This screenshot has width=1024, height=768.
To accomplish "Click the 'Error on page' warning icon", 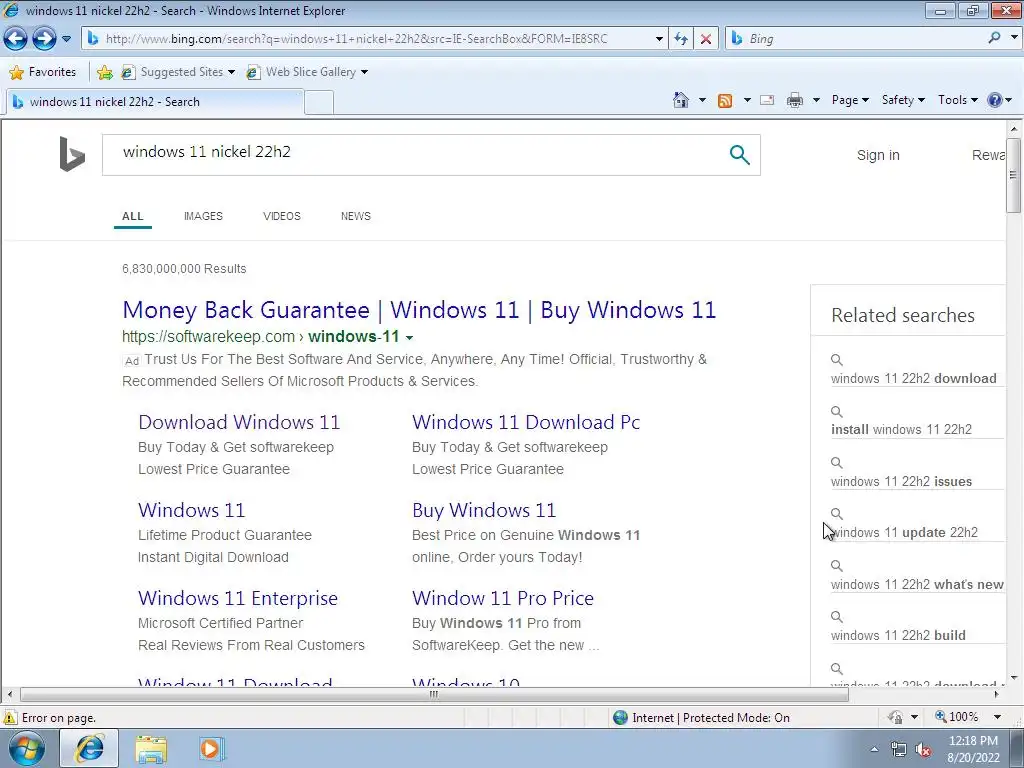I will point(10,718).
